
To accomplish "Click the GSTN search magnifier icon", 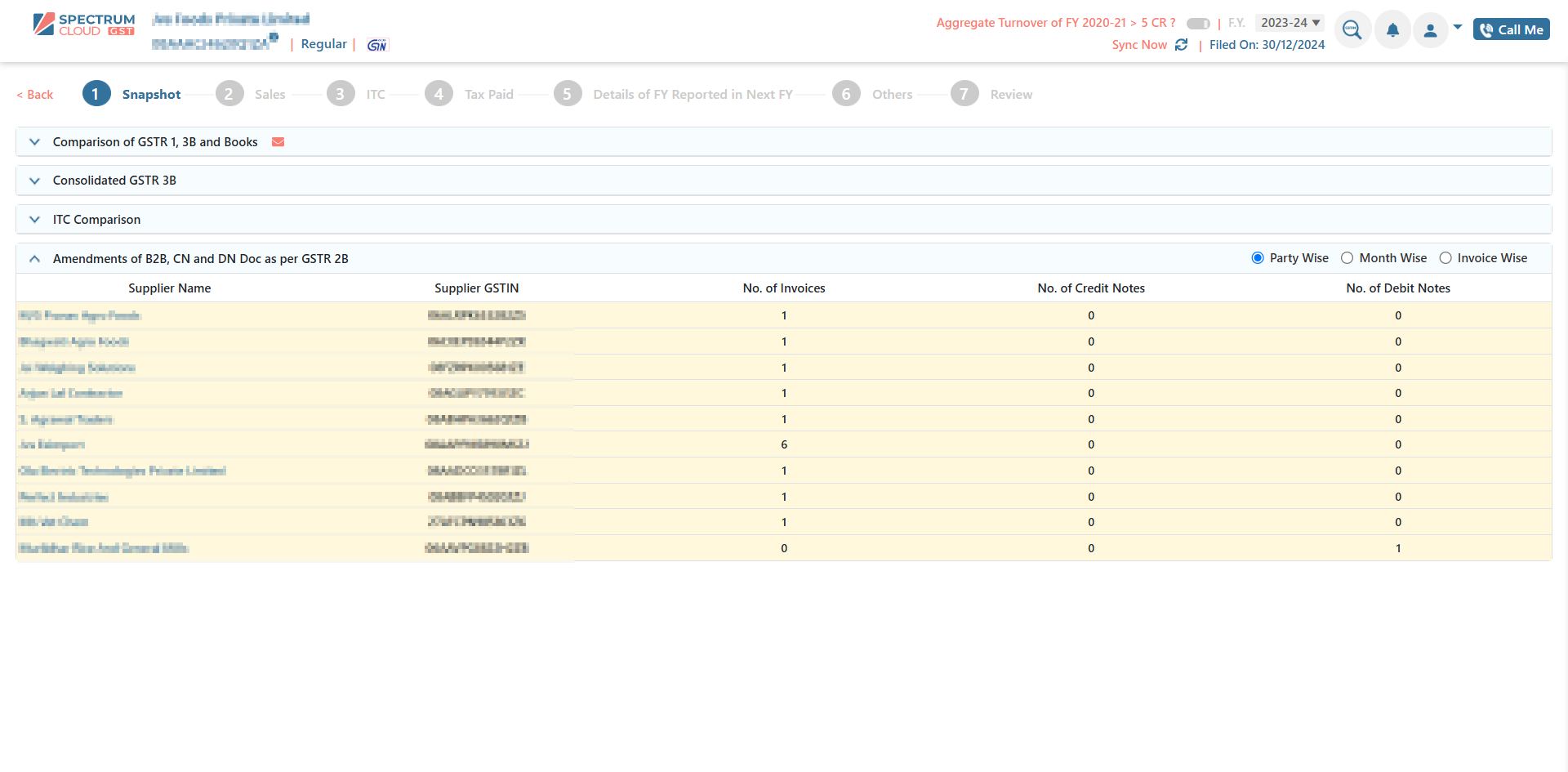I will [x=1352, y=30].
